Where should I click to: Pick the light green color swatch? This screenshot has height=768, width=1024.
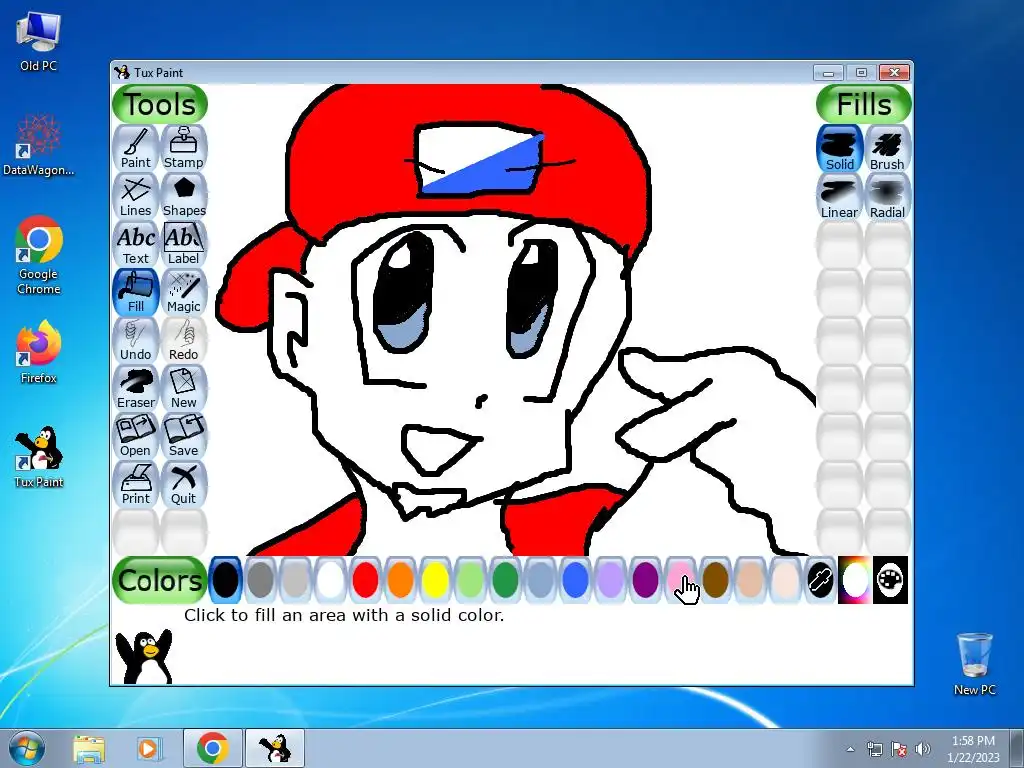pyautogui.click(x=470, y=580)
